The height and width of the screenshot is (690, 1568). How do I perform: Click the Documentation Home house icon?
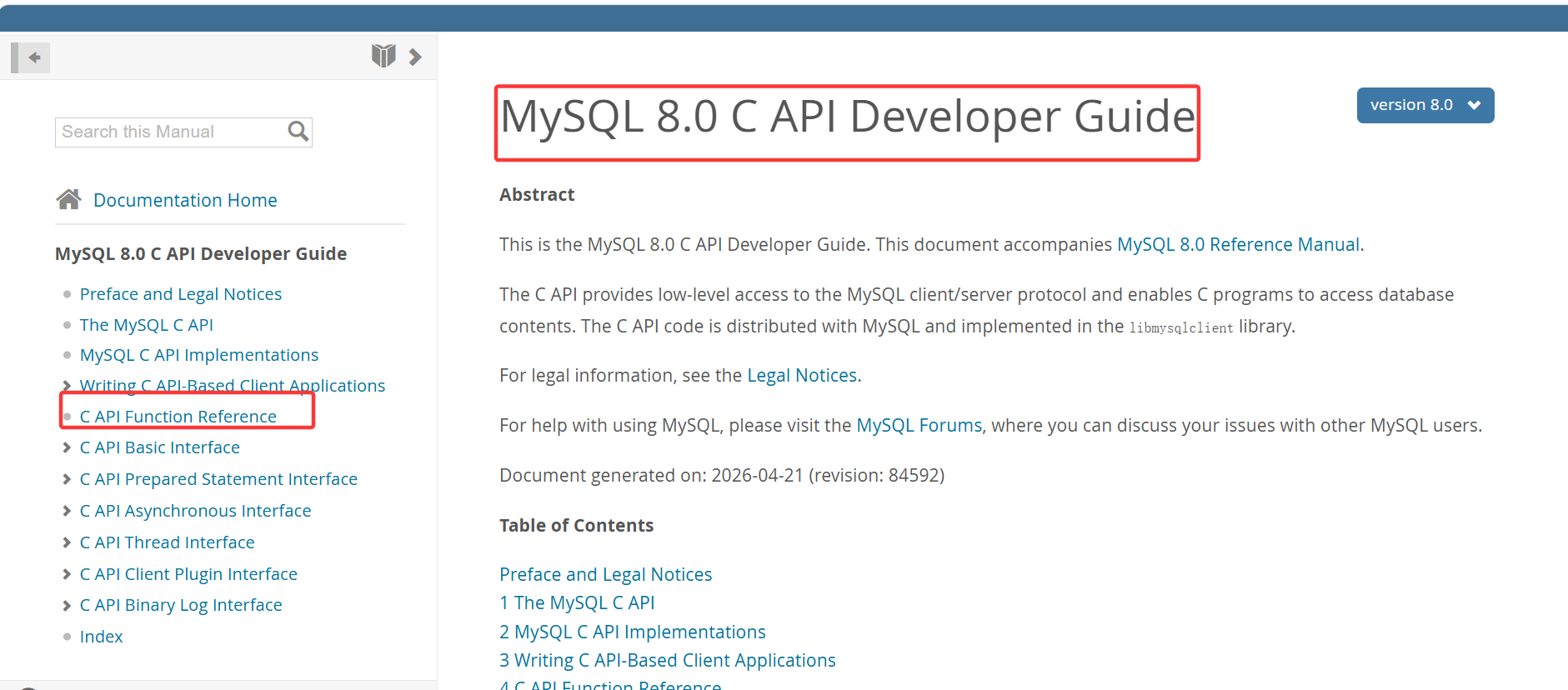click(68, 199)
